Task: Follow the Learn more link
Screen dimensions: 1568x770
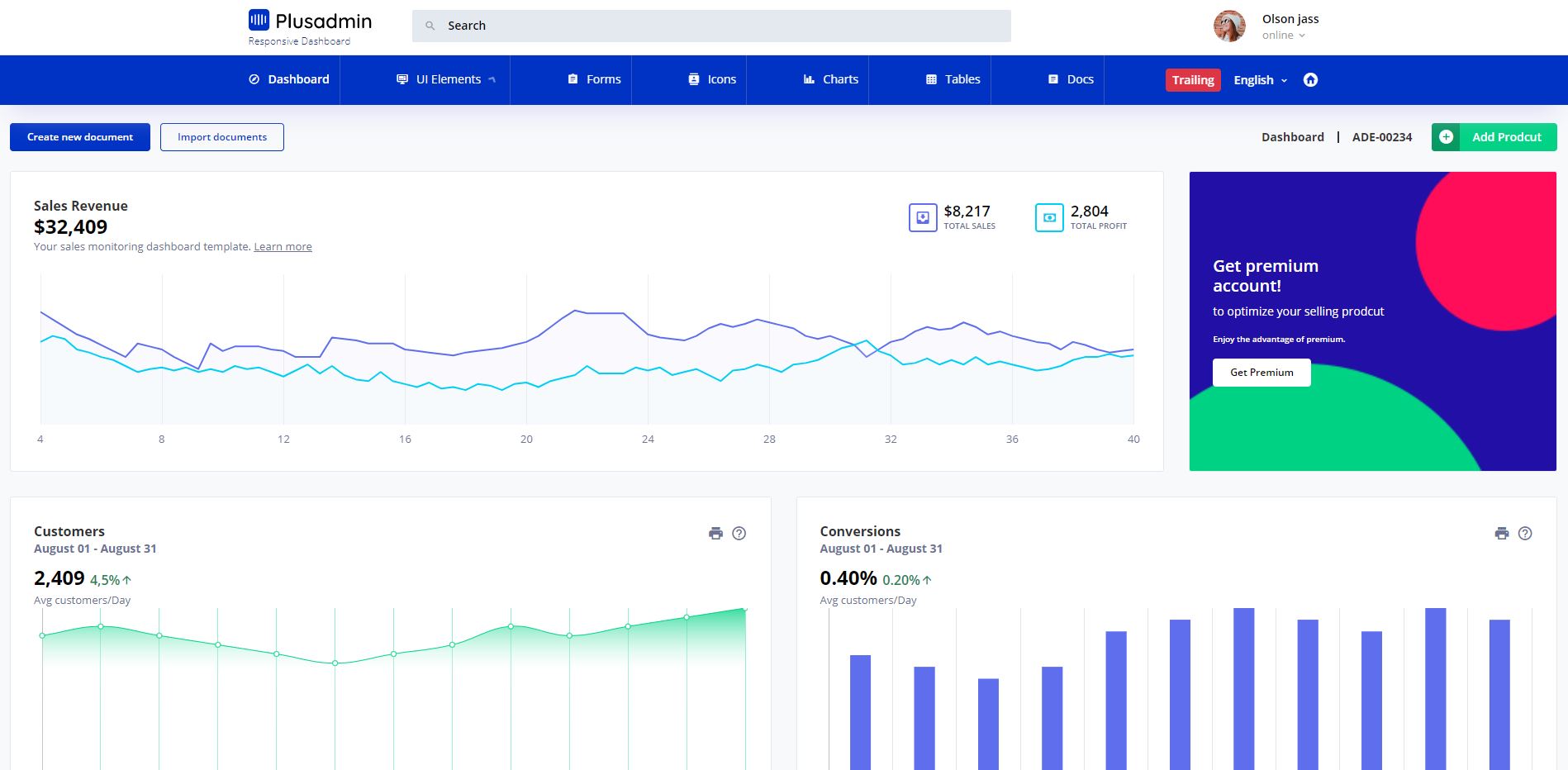Action: point(283,247)
